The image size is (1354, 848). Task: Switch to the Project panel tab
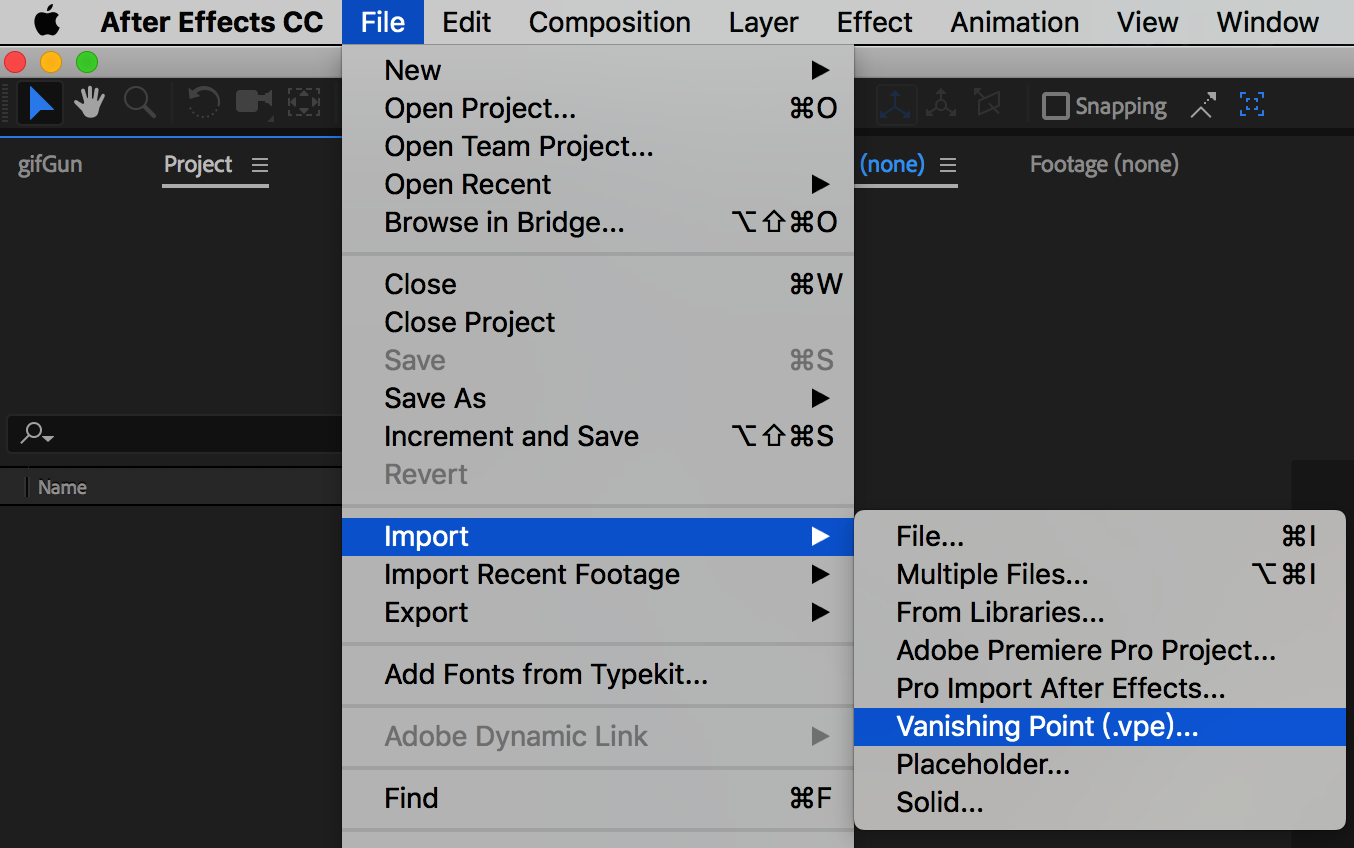click(x=198, y=164)
